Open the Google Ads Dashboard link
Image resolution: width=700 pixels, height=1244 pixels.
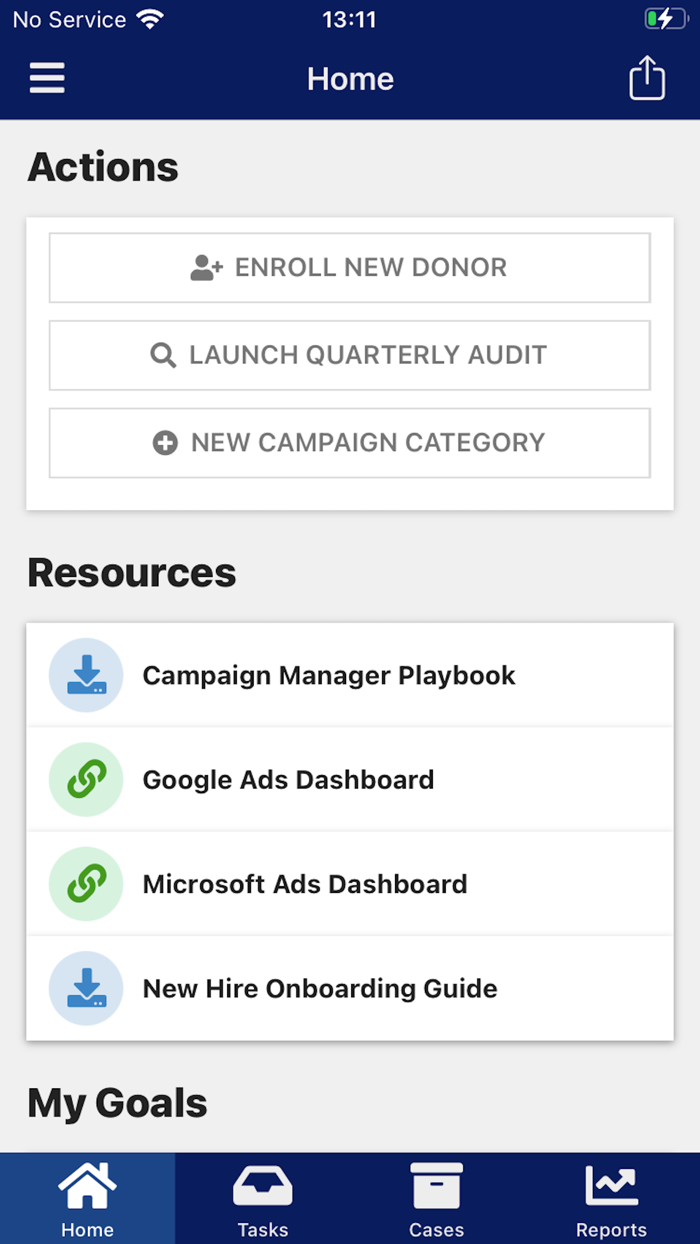(289, 779)
